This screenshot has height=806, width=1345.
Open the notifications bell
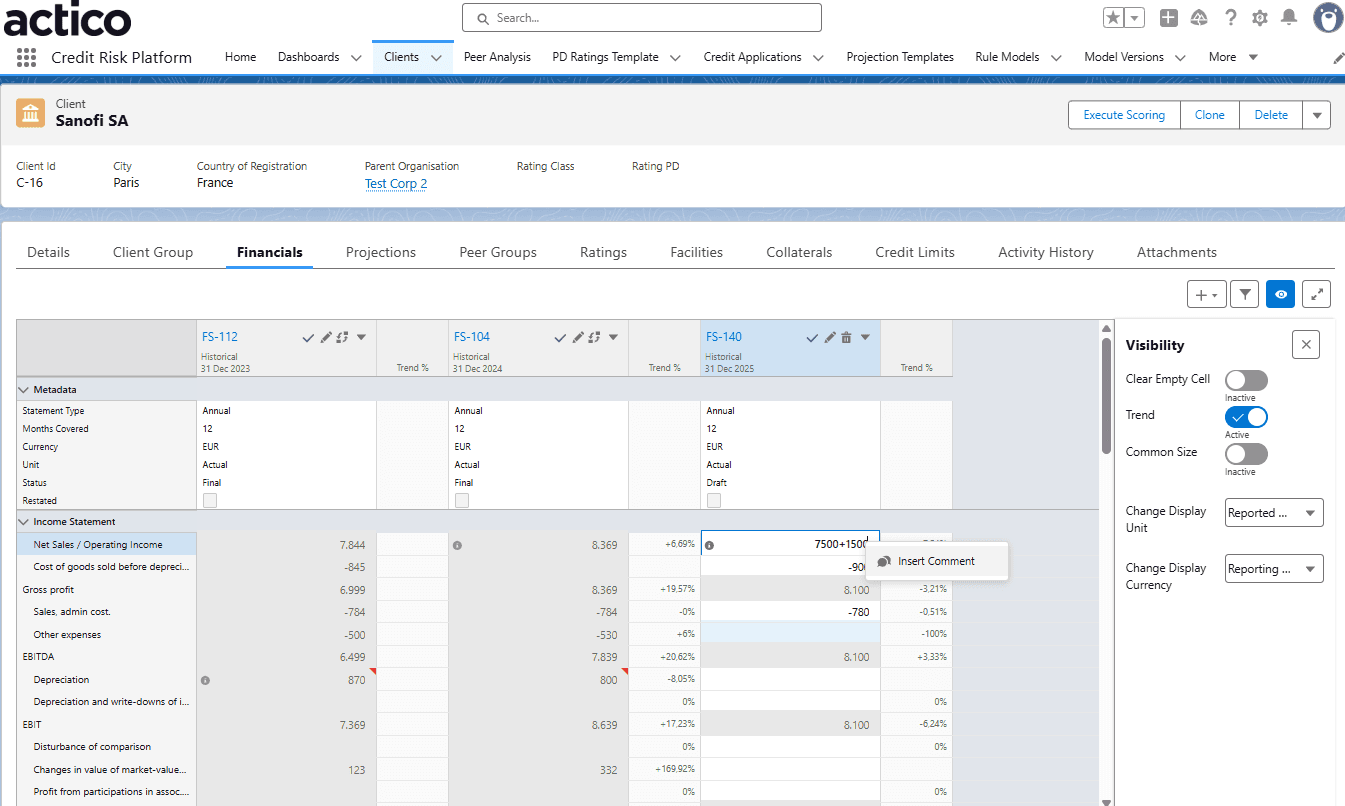click(x=1289, y=18)
